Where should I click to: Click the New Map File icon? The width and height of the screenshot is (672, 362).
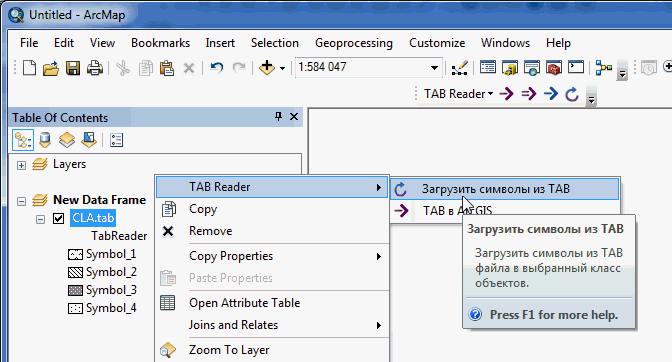click(x=29, y=68)
